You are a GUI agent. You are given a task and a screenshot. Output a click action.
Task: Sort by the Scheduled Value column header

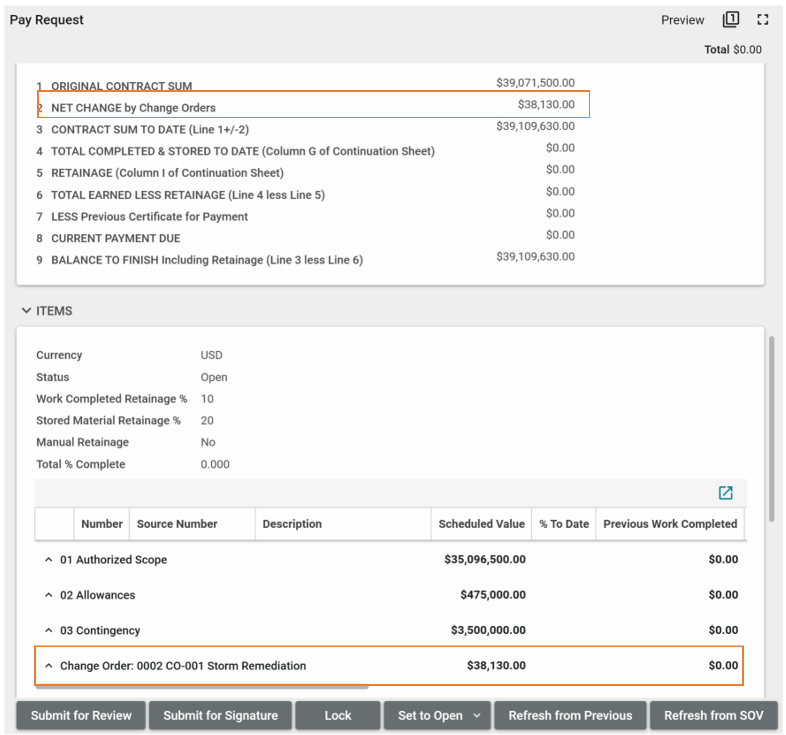point(481,524)
